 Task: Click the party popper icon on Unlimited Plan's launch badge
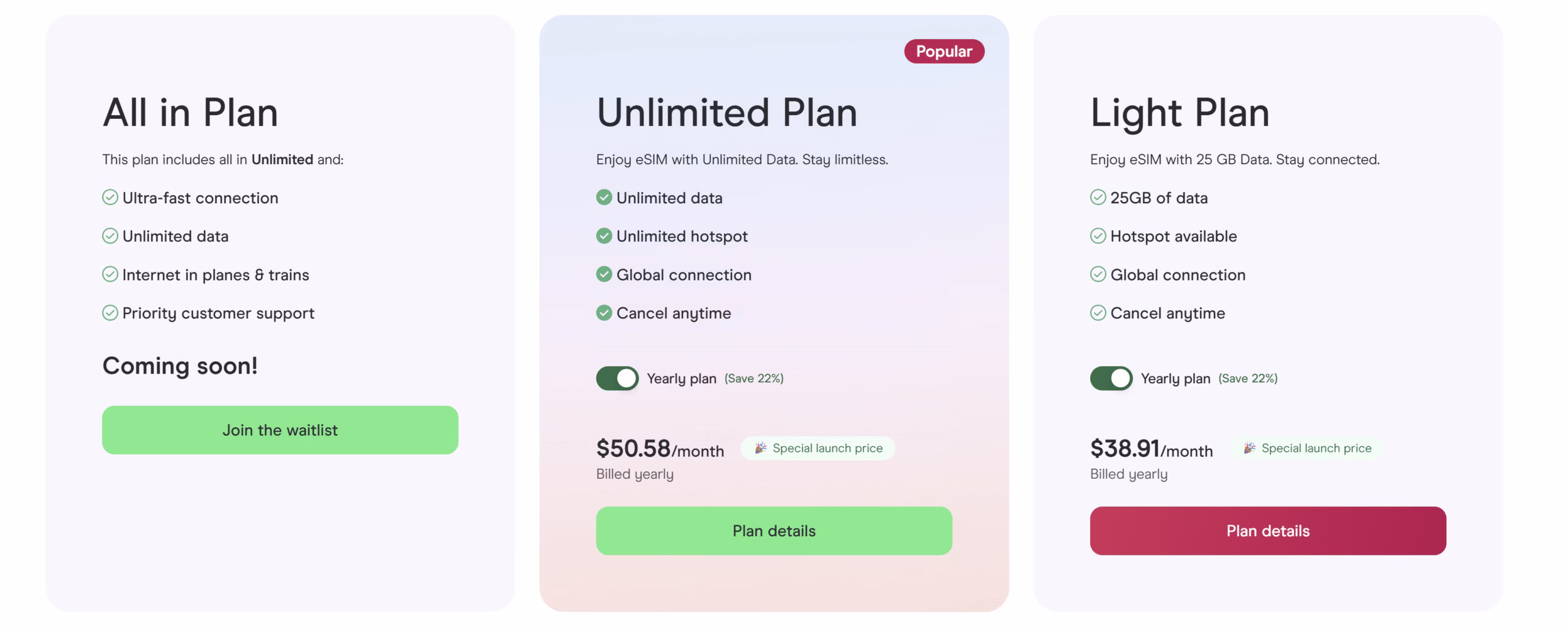tap(759, 448)
